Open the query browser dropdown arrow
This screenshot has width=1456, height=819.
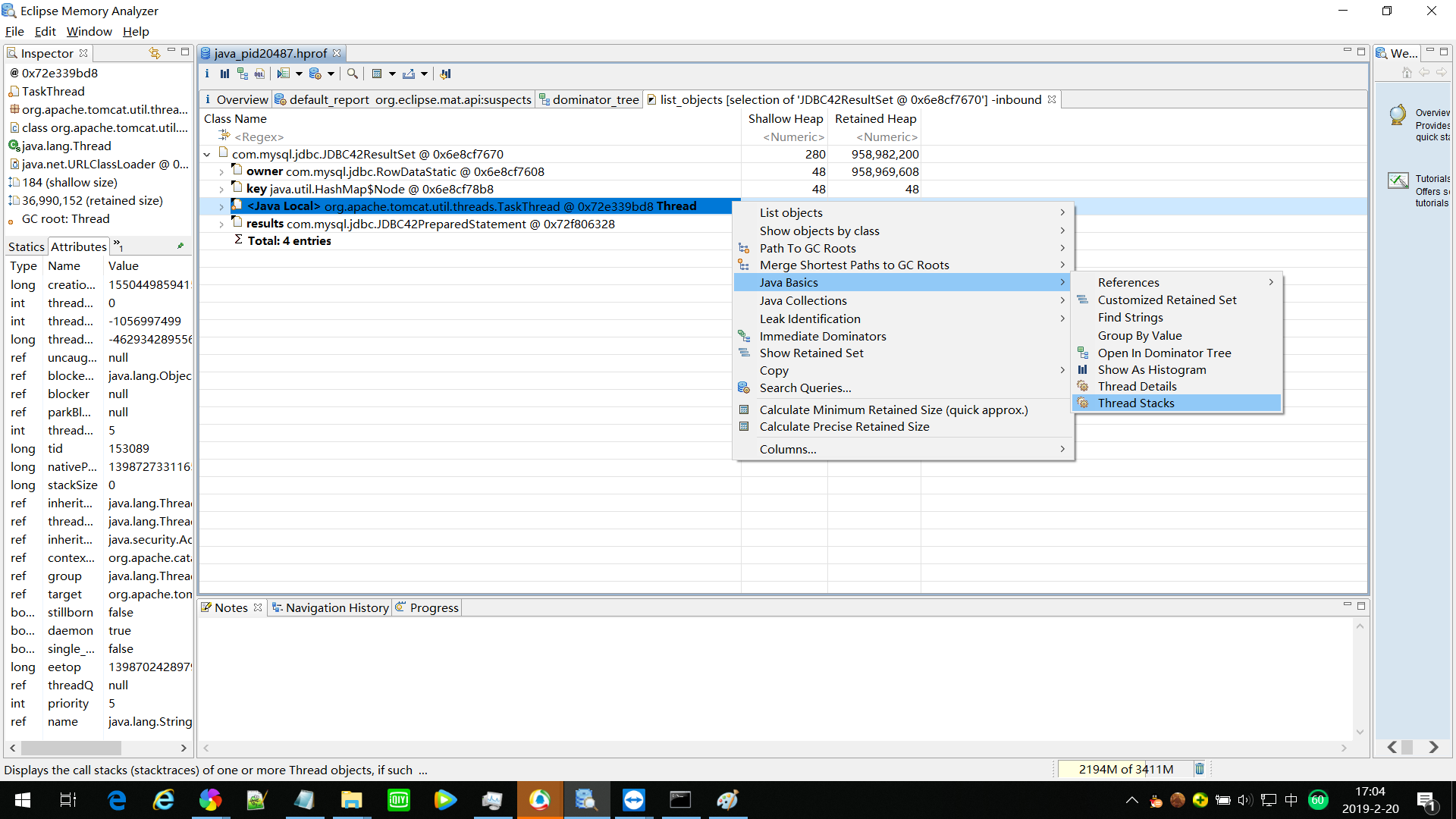[331, 74]
